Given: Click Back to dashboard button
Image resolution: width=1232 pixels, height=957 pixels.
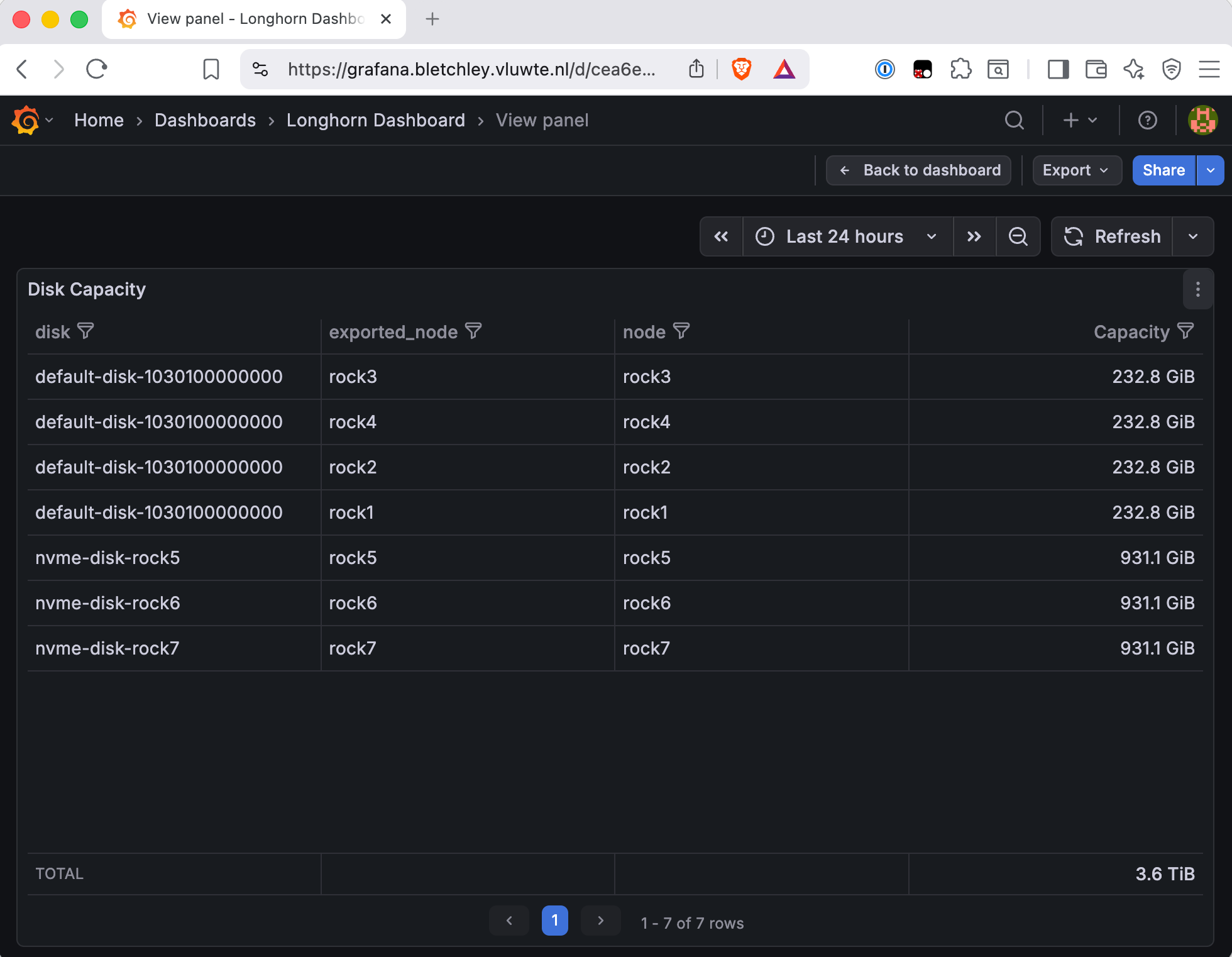Looking at the screenshot, I should 918,170.
